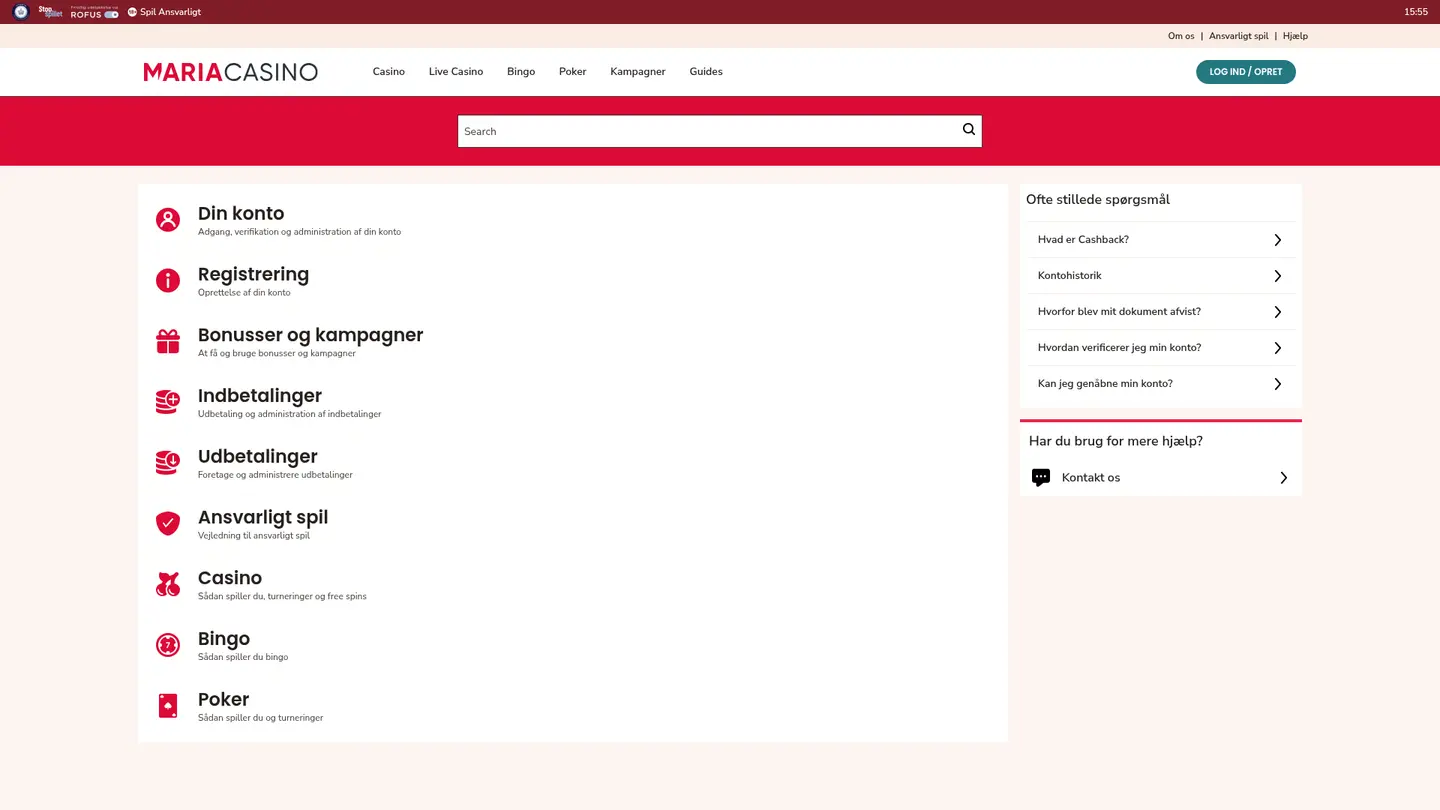
Task: Click the Kontakt os chat bubble icon
Action: tap(1041, 478)
